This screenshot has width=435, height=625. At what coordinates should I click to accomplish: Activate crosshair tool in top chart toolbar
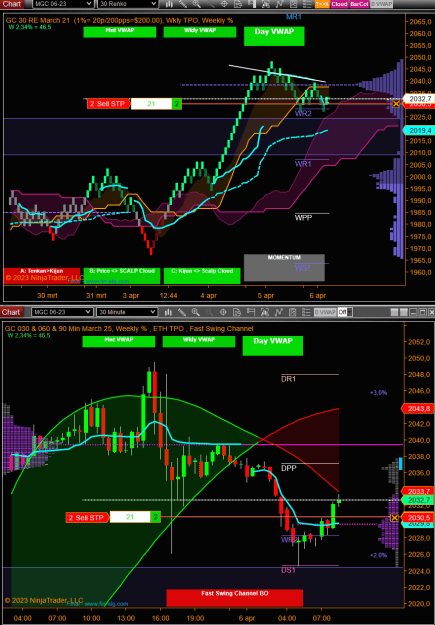pyautogui.click(x=224, y=4)
